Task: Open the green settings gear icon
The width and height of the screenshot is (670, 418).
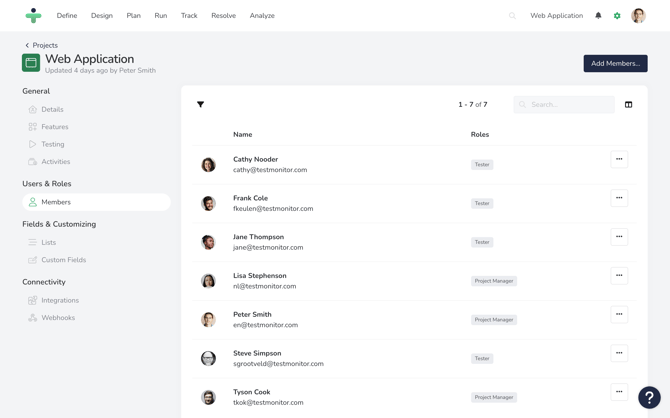Action: pos(617,16)
